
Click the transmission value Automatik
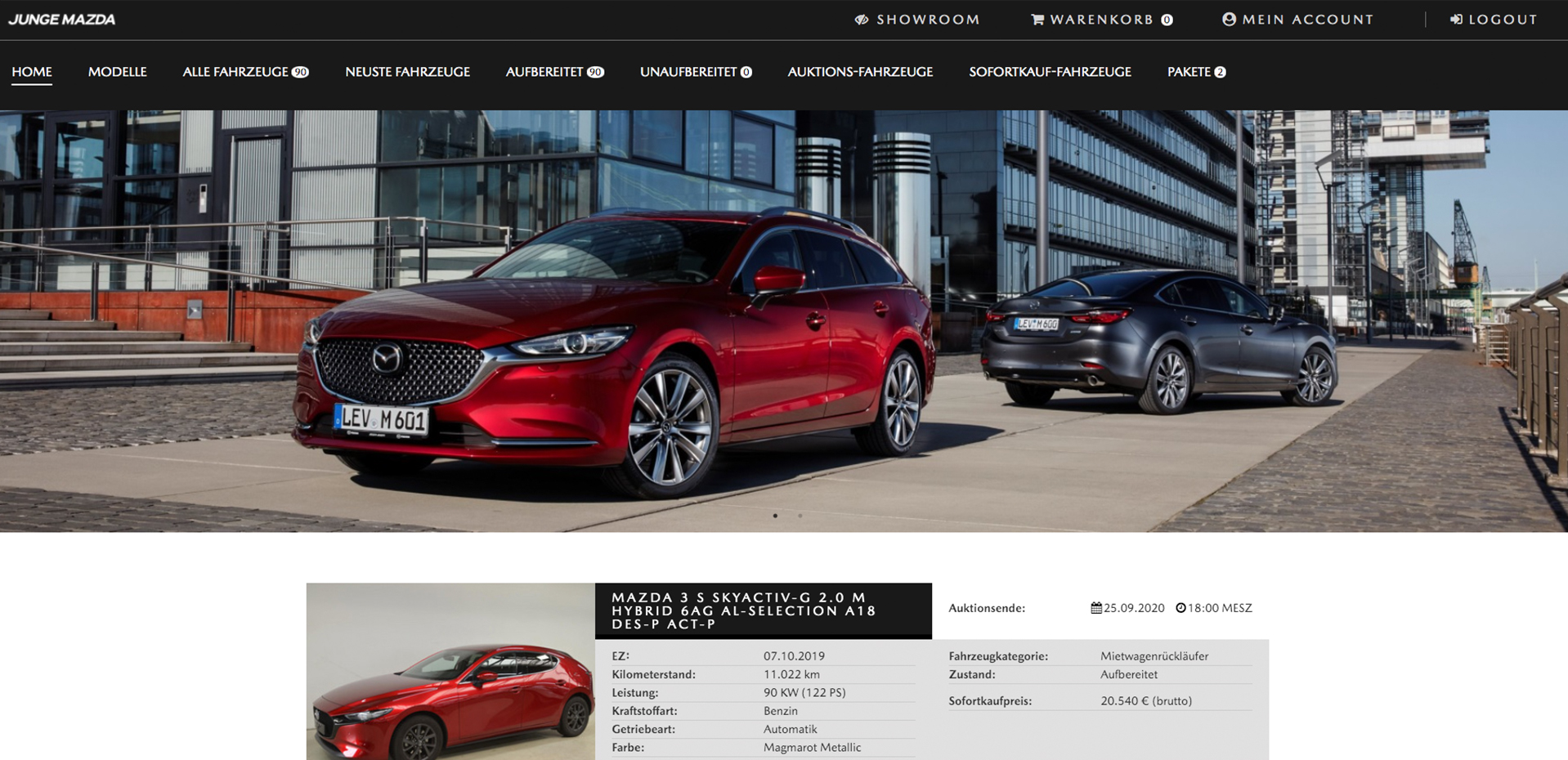(x=791, y=729)
